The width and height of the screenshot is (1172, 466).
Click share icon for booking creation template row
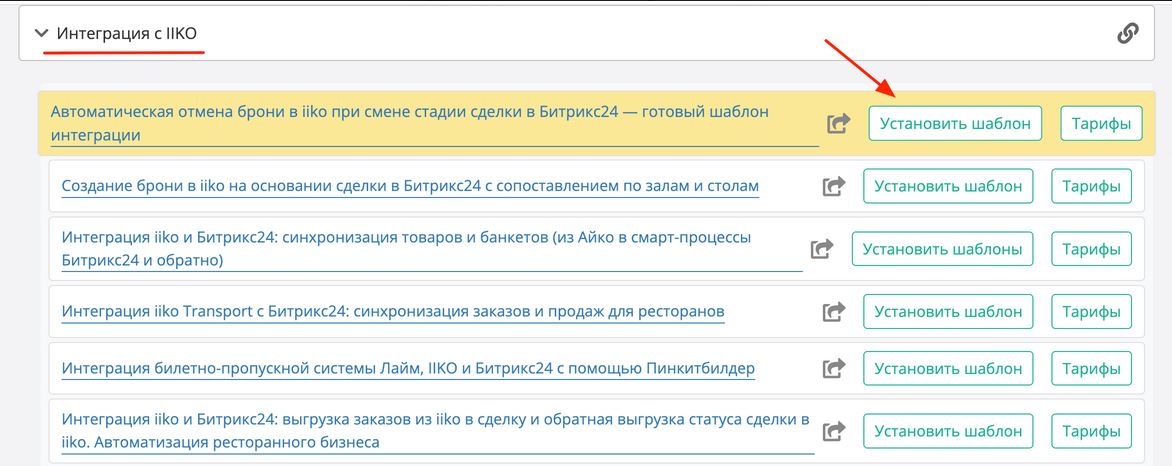tap(833, 186)
